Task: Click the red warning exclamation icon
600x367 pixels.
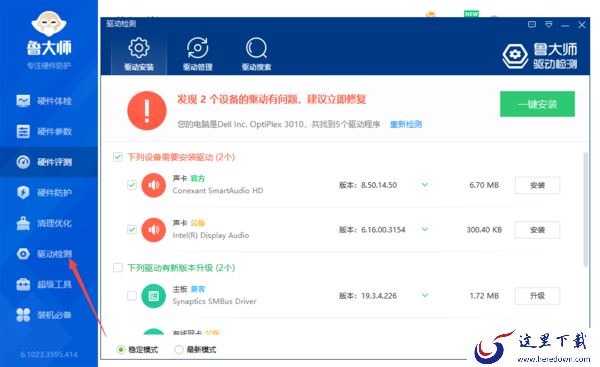Action: click(x=147, y=111)
